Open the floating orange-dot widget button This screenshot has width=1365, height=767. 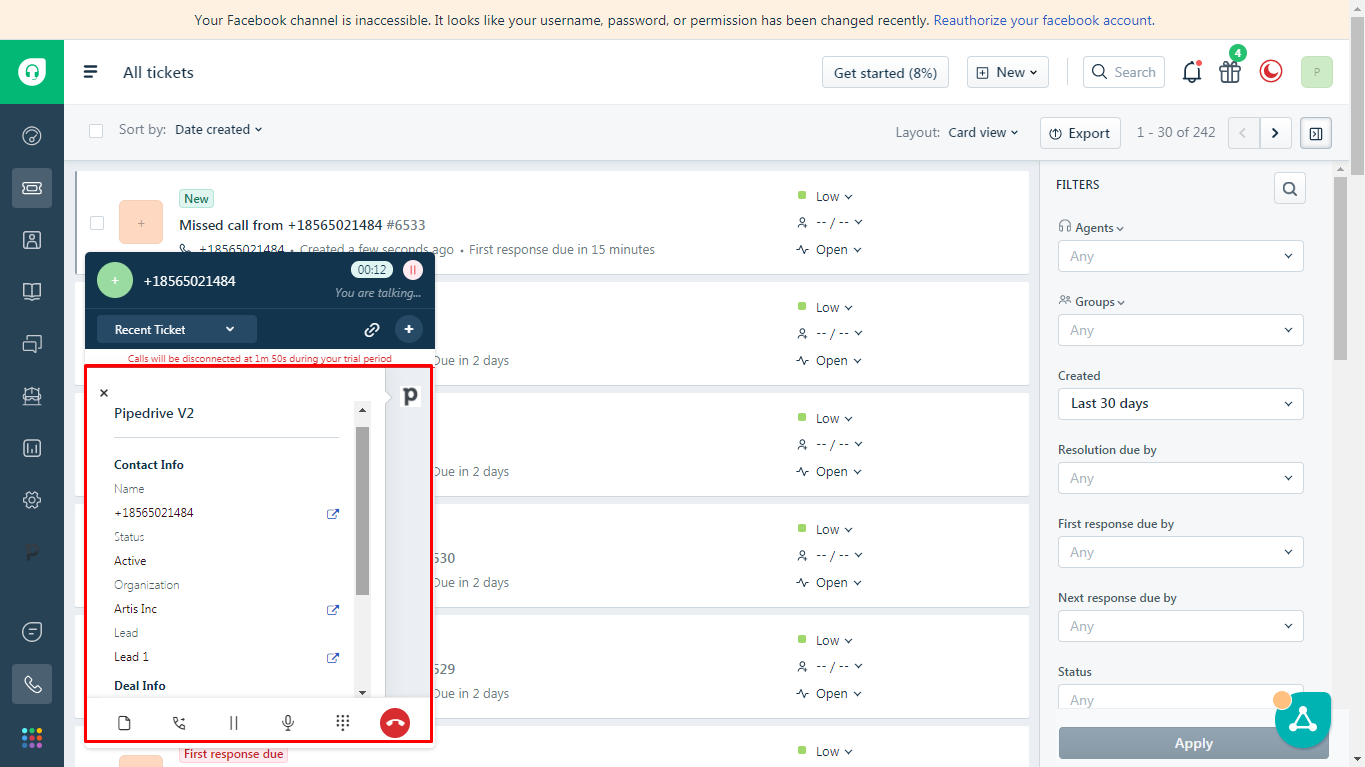coord(1303,720)
